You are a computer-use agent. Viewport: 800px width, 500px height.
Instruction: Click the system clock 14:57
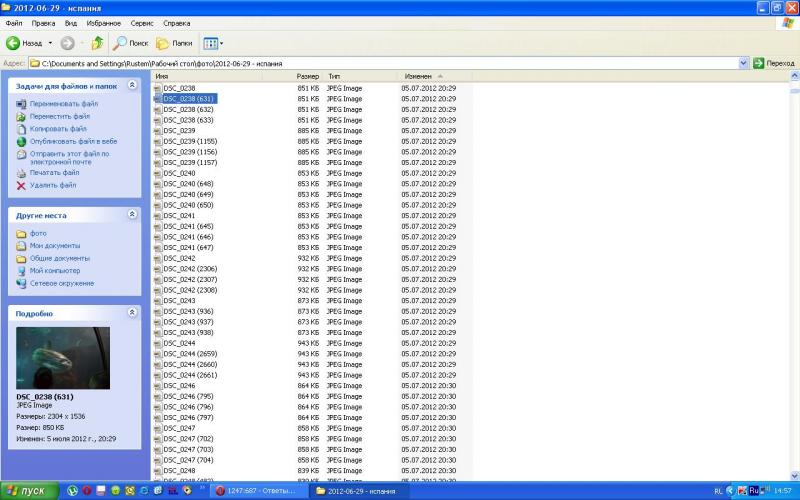[x=783, y=491]
